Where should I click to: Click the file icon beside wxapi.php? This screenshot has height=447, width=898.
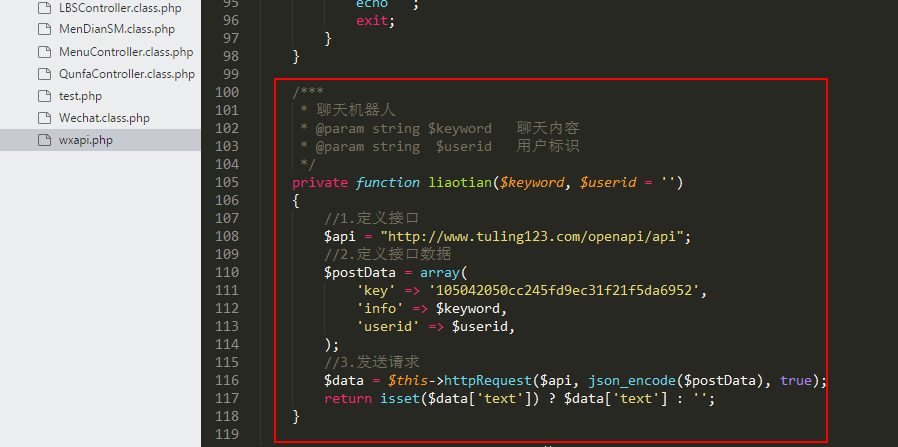(41, 140)
